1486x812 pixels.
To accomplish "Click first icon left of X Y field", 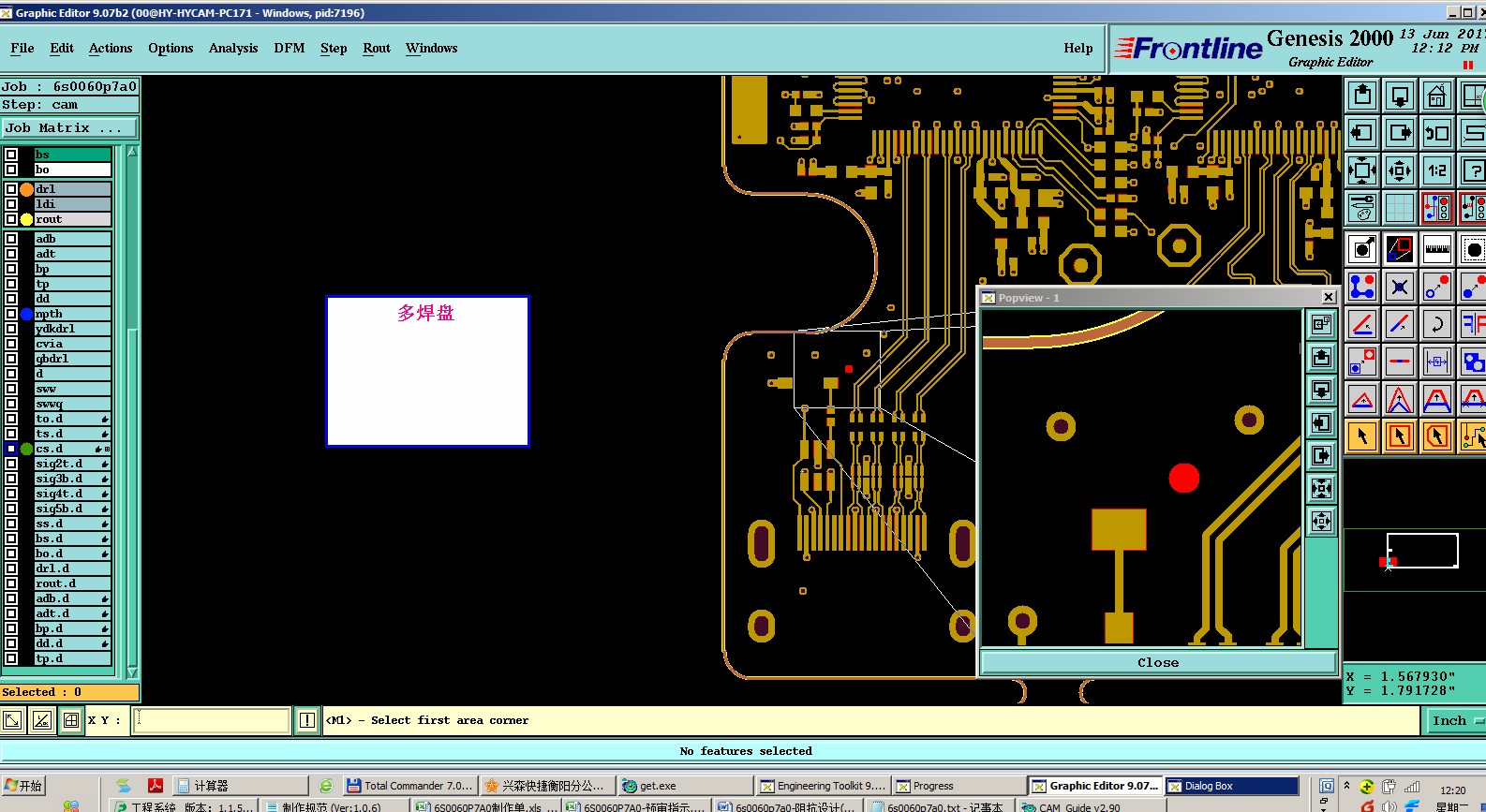I will click(12, 720).
